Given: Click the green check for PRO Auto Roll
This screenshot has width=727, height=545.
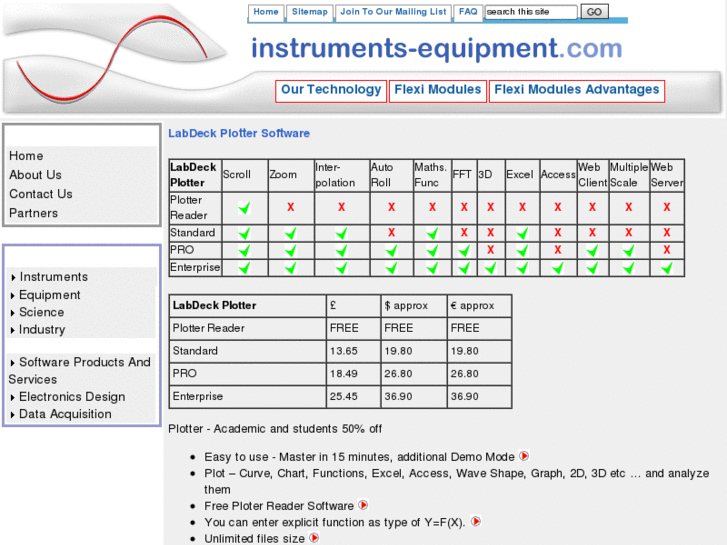Looking at the screenshot, I should [391, 250].
